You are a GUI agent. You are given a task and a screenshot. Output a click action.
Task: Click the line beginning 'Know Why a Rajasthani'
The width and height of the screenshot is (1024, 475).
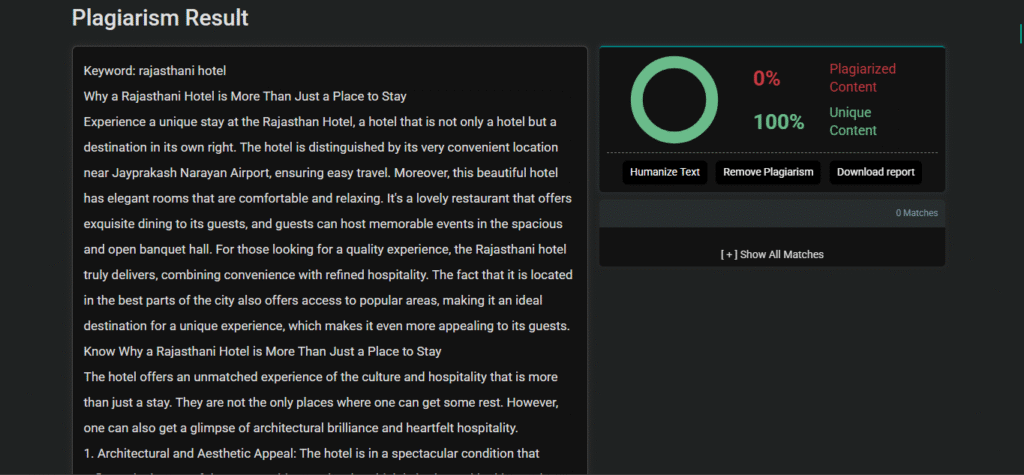coord(263,352)
